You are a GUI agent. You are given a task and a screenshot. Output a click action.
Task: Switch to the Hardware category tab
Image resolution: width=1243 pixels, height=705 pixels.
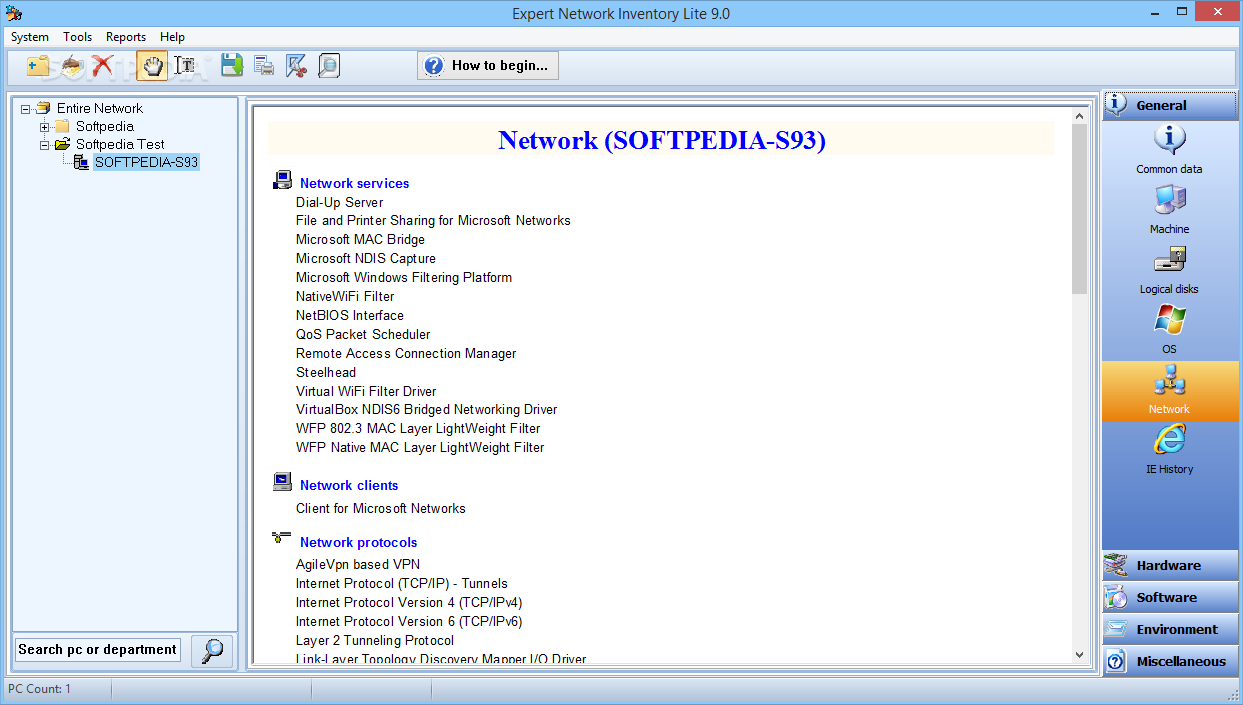point(1170,565)
